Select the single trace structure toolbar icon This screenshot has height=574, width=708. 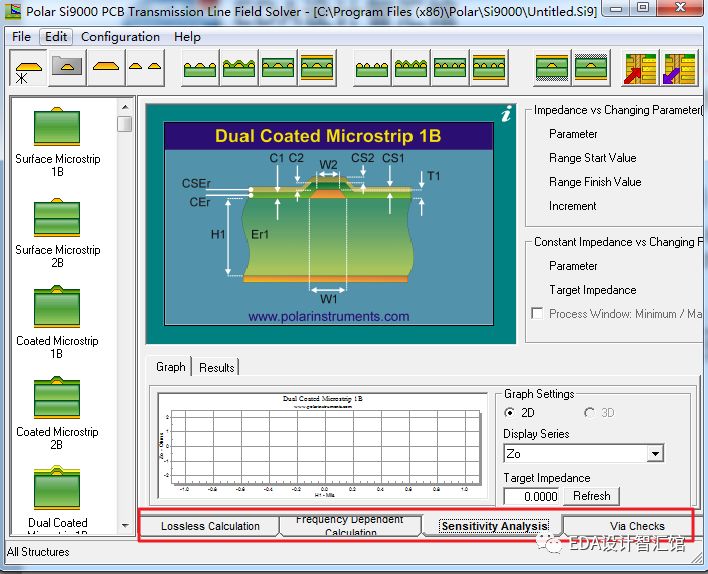(x=106, y=68)
